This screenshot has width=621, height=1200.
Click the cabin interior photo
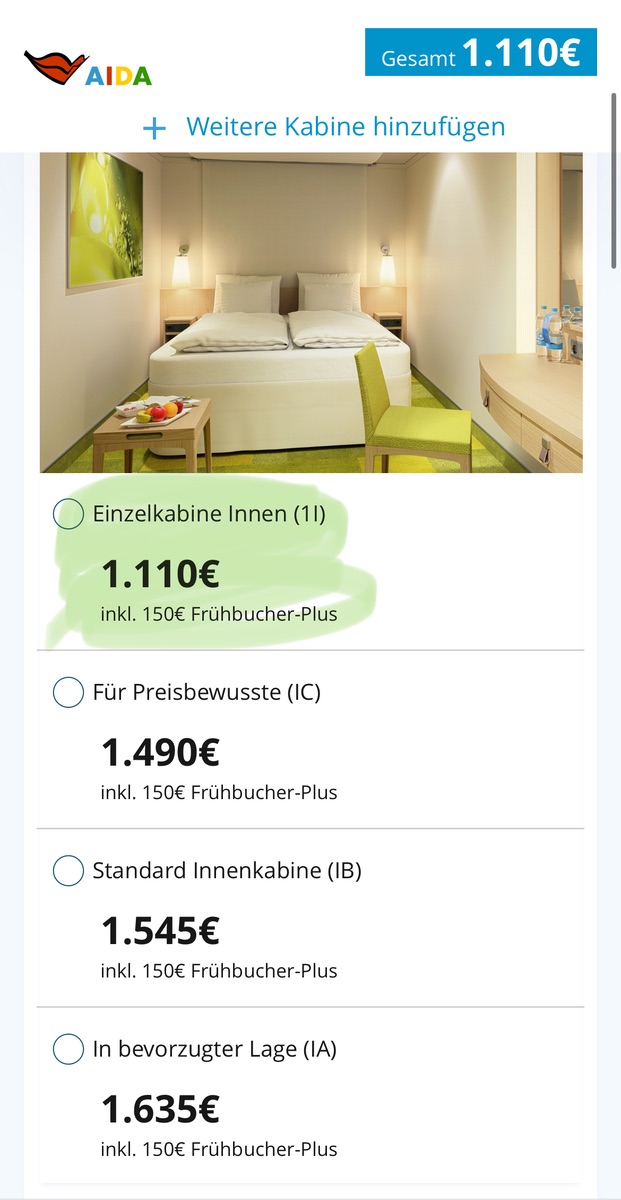click(311, 312)
